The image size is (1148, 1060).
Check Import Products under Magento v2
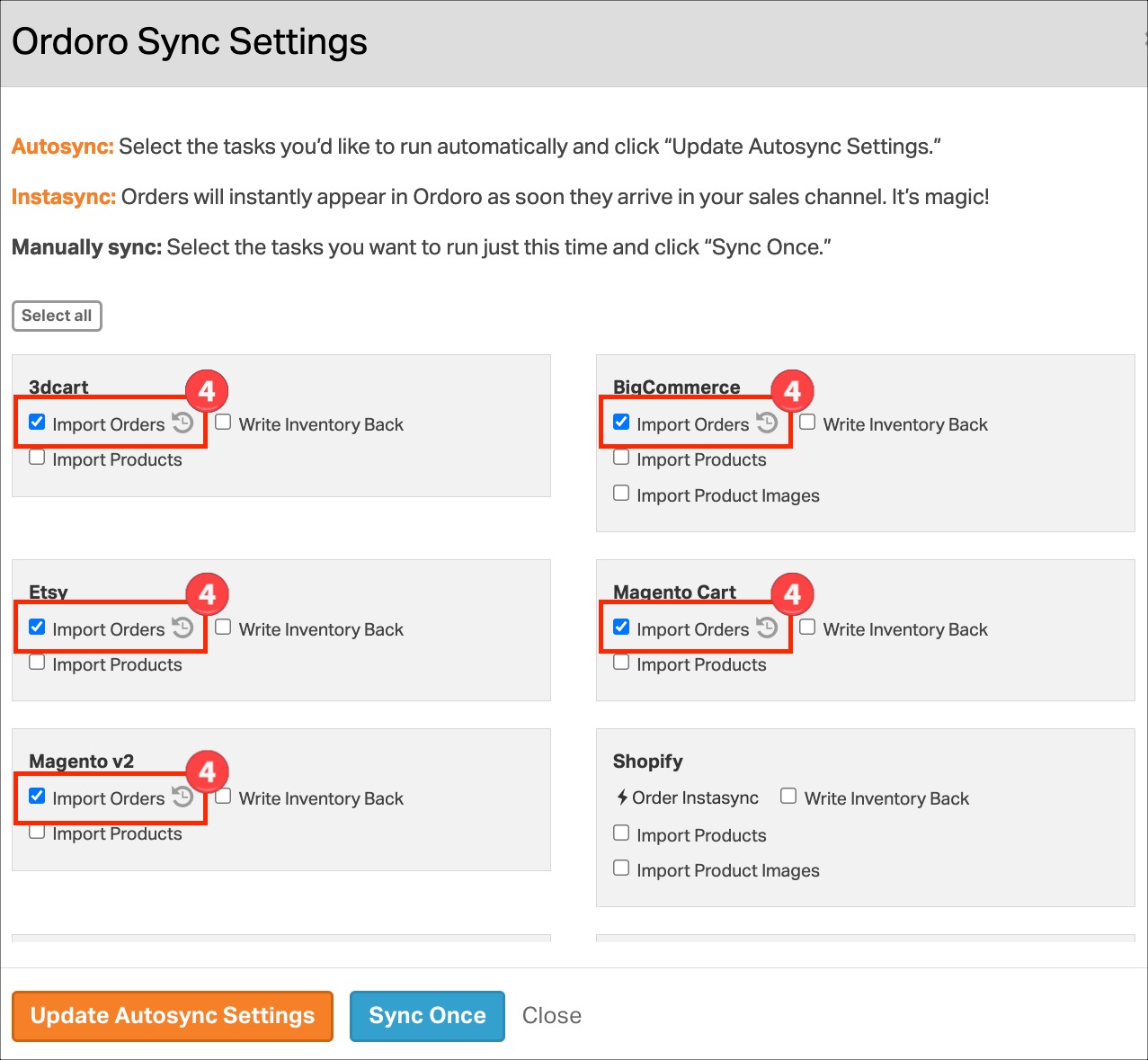tap(37, 831)
